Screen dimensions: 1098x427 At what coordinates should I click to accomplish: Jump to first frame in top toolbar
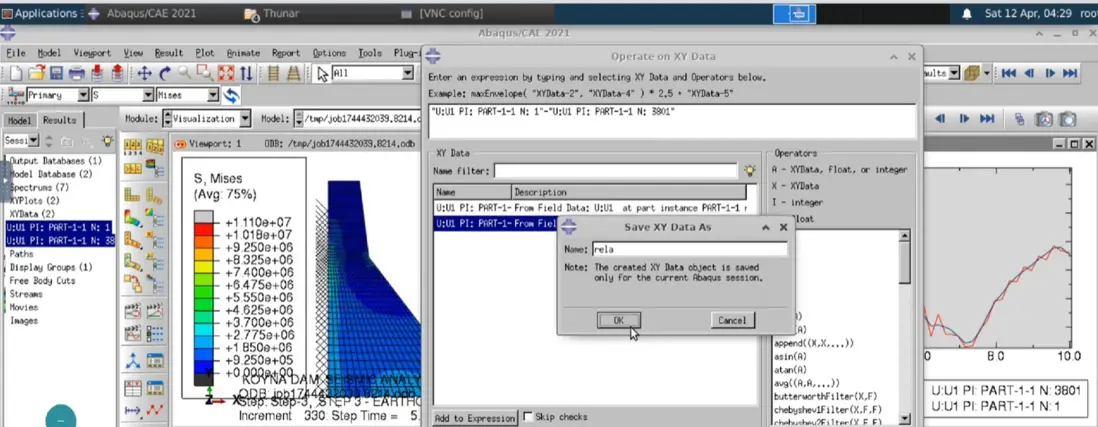tap(1008, 74)
